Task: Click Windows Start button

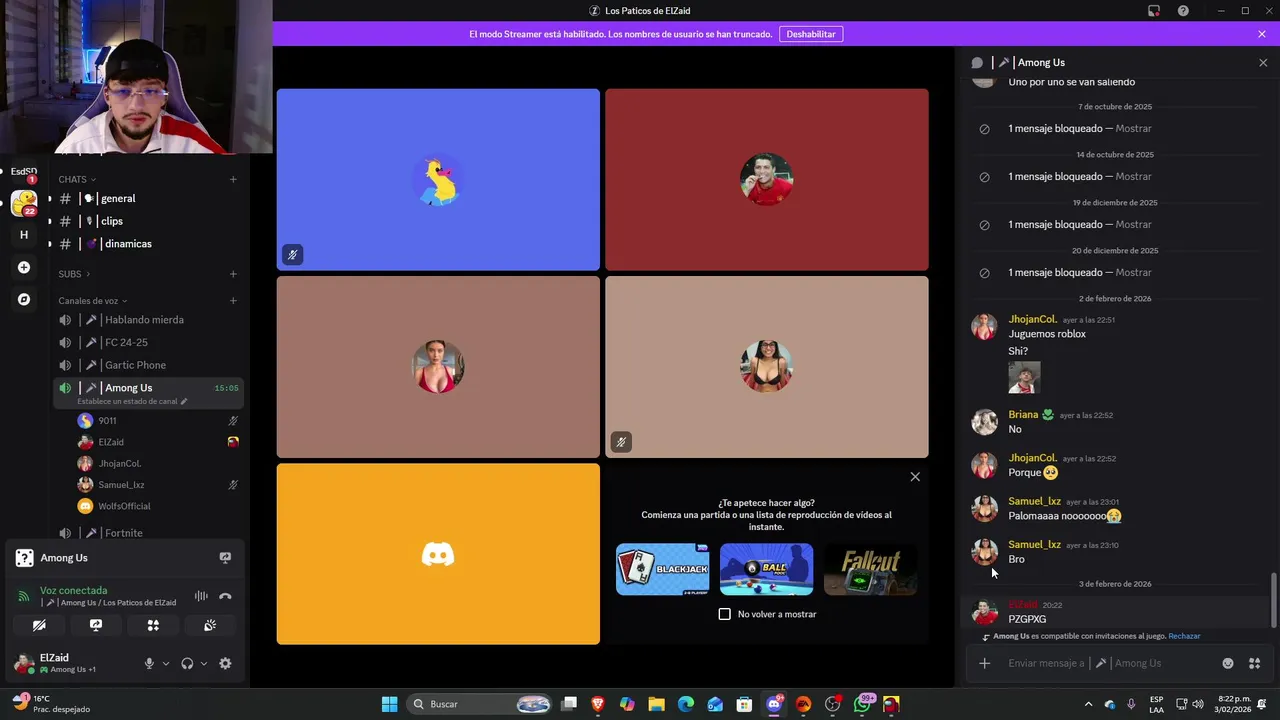Action: (389, 704)
